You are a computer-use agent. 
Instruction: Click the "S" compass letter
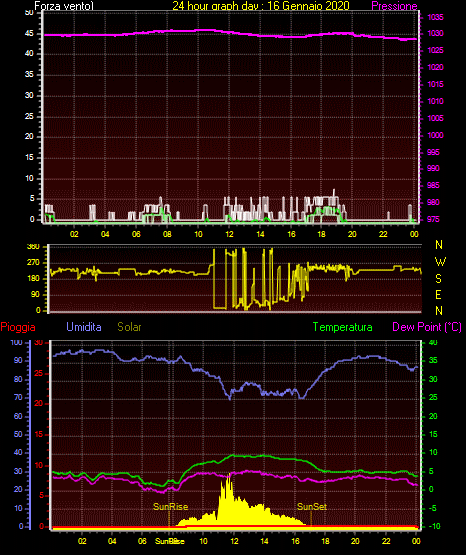pos(438,279)
